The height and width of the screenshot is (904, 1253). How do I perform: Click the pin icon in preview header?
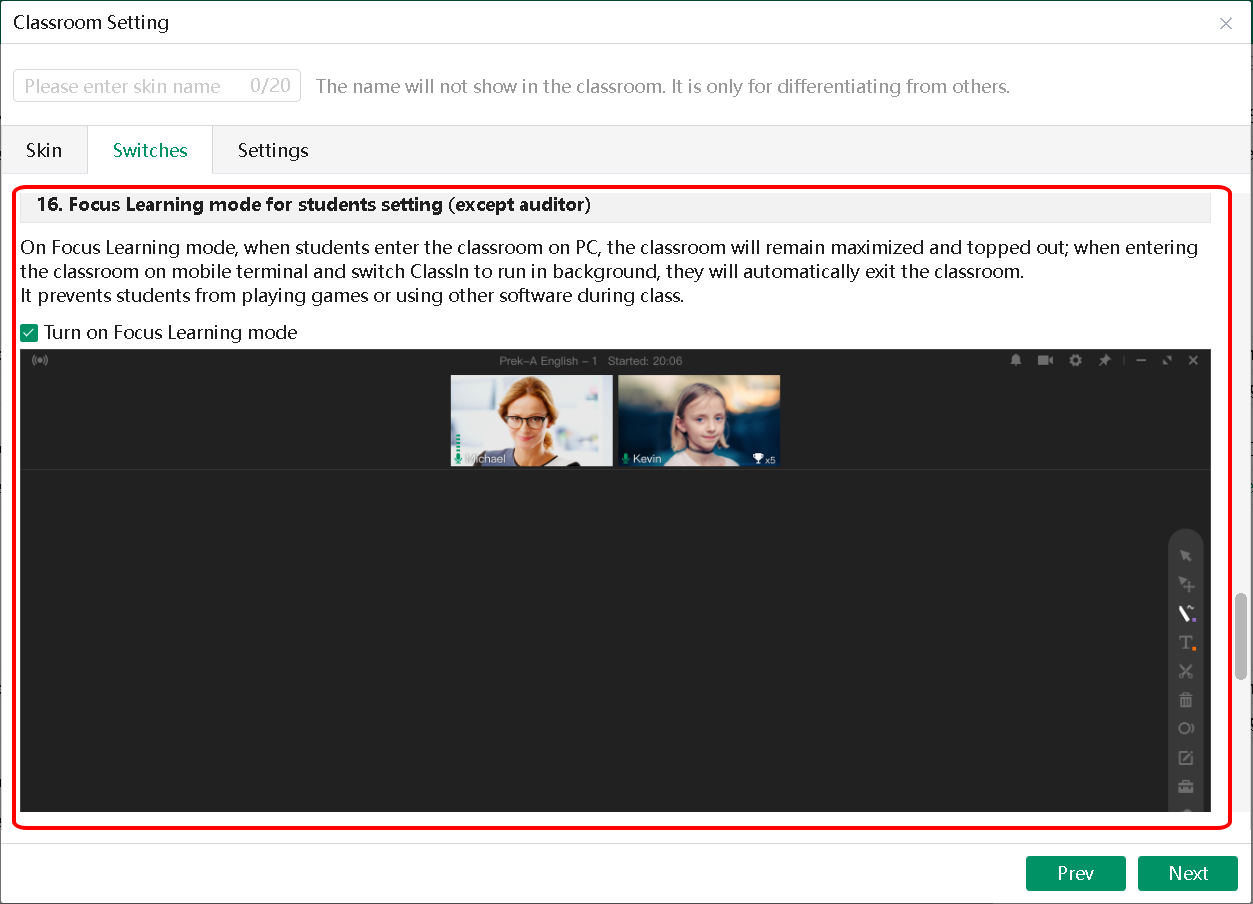point(1104,360)
